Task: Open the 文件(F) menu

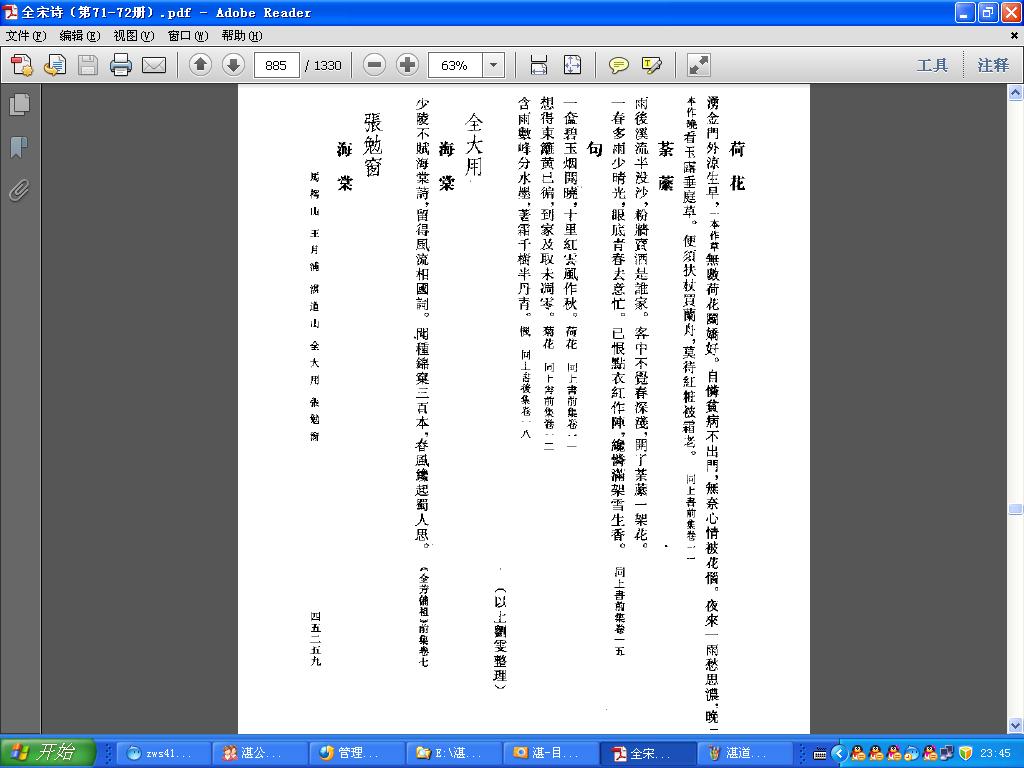Action: pos(26,35)
